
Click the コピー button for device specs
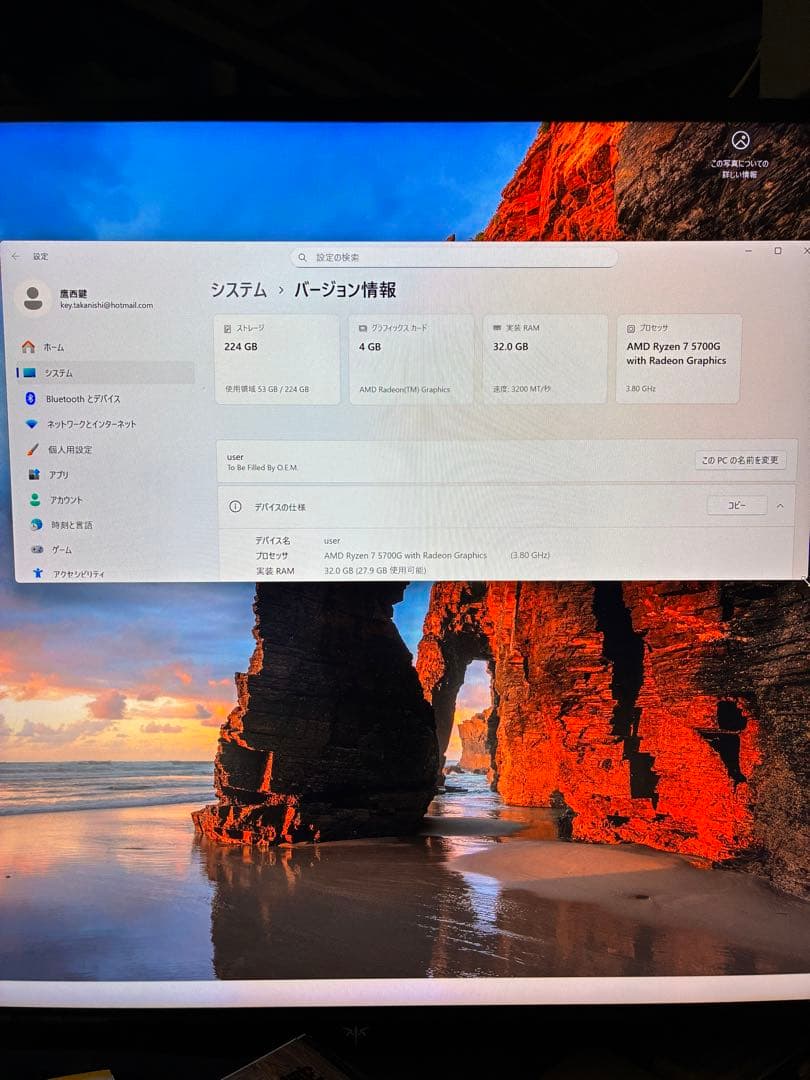tap(737, 506)
